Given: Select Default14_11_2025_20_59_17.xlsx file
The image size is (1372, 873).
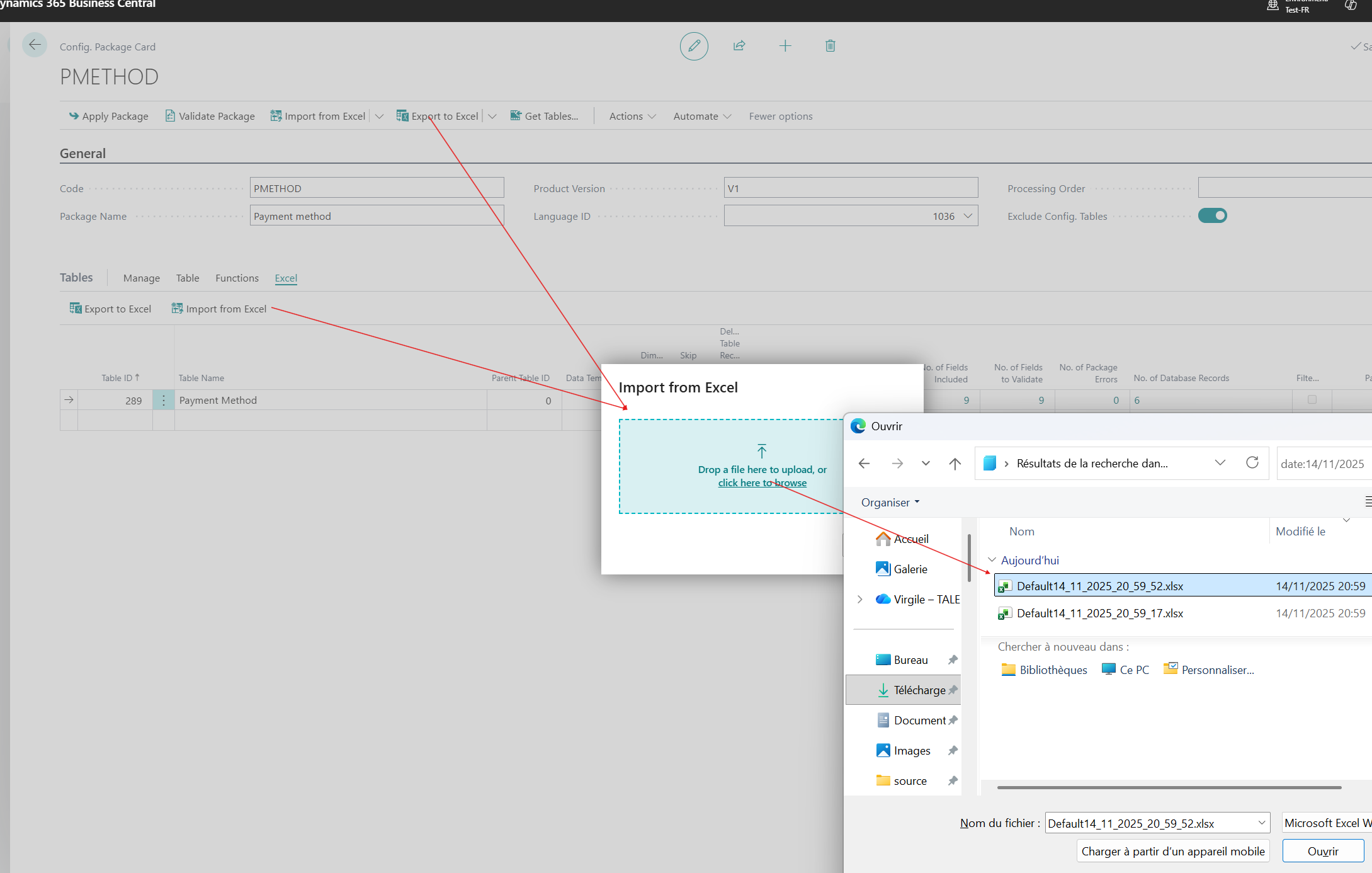Looking at the screenshot, I should pos(1100,613).
